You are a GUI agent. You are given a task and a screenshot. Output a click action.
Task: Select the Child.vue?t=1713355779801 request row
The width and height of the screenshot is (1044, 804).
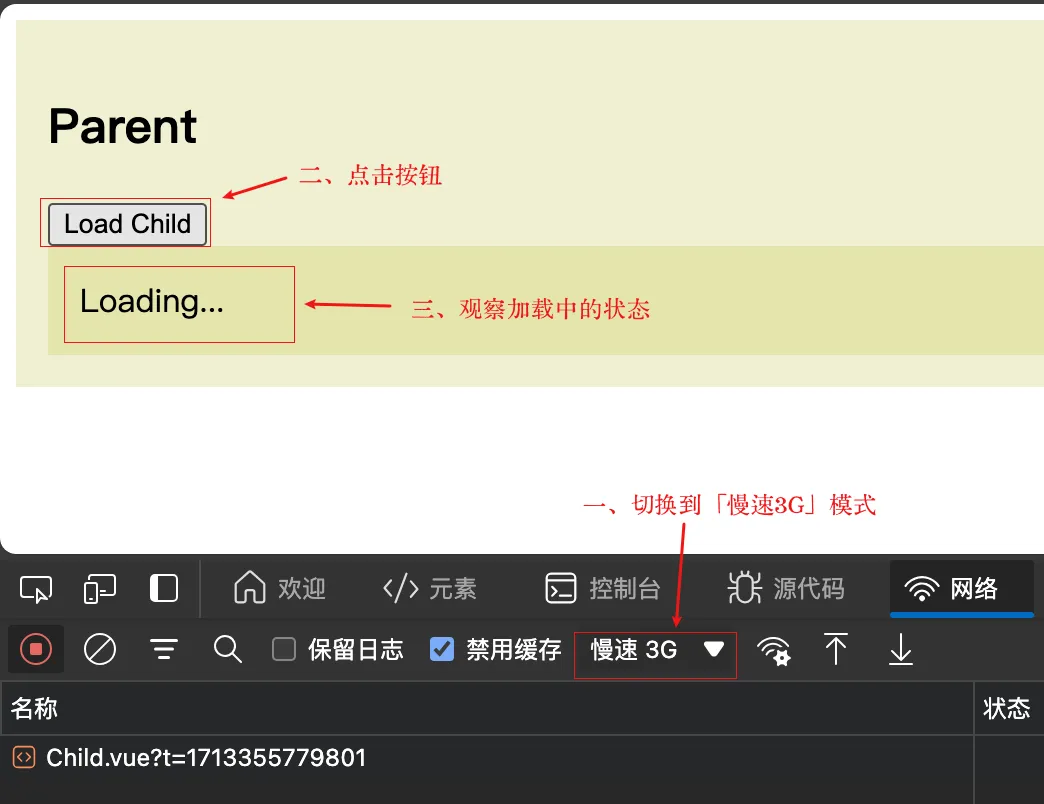487,758
